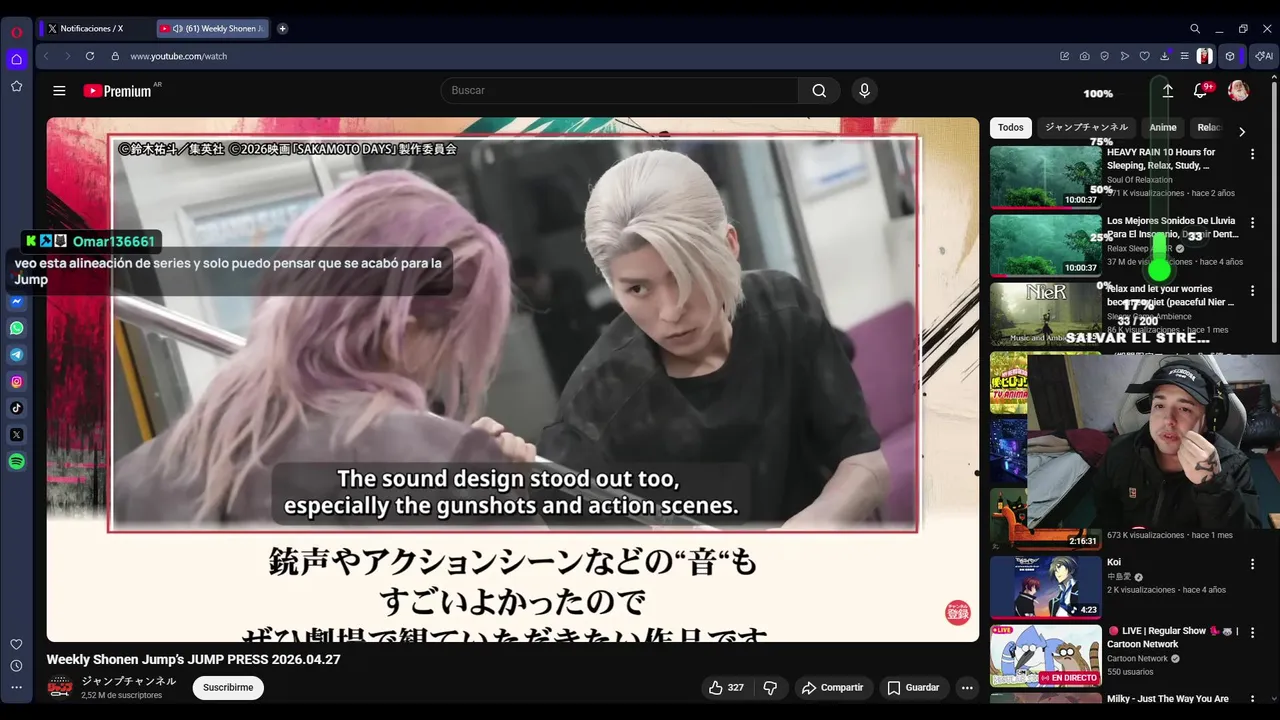Screen dimensions: 1280x720
Task: Show more filter chips with right chevron
Action: [x=1242, y=131]
